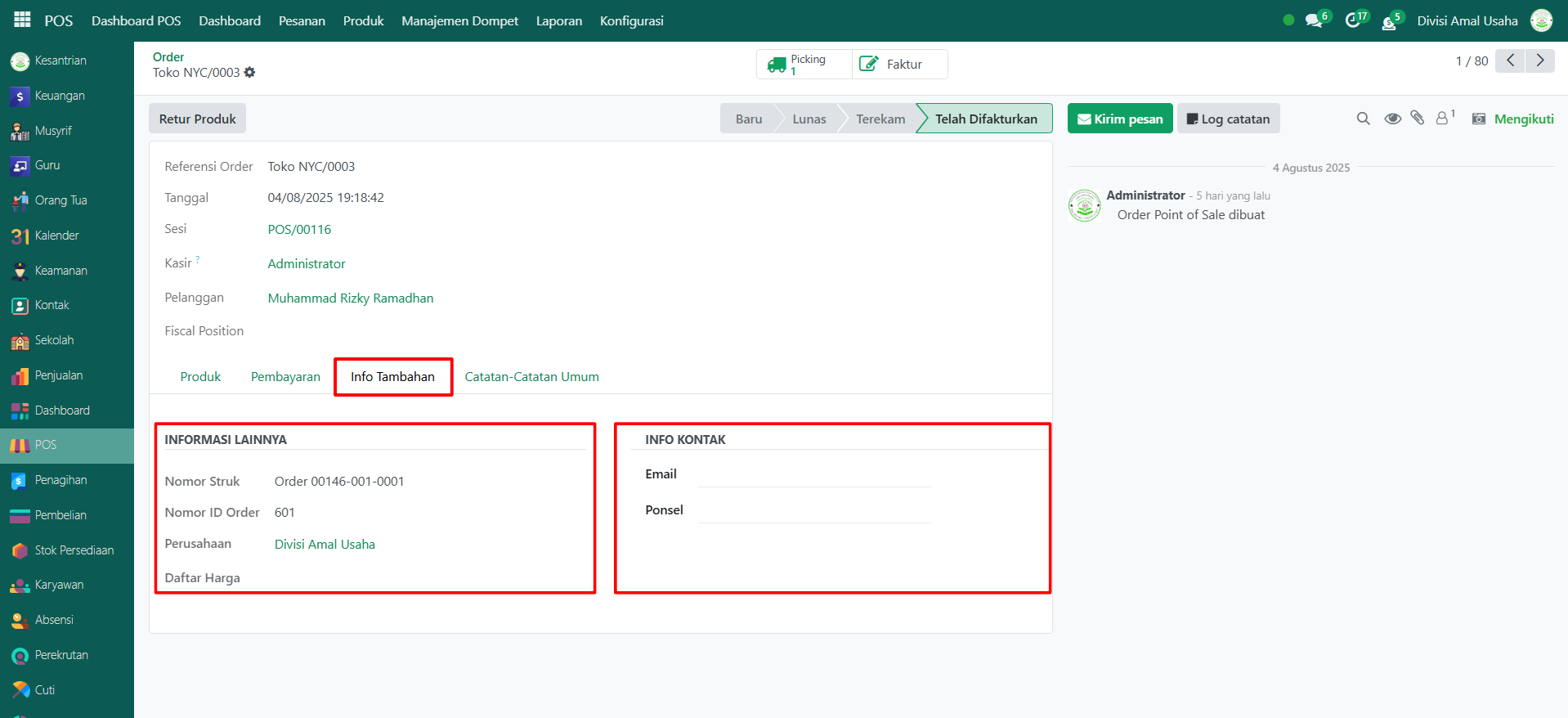Open attachments paperclip icon
The width and height of the screenshot is (1568, 718).
[1418, 119]
